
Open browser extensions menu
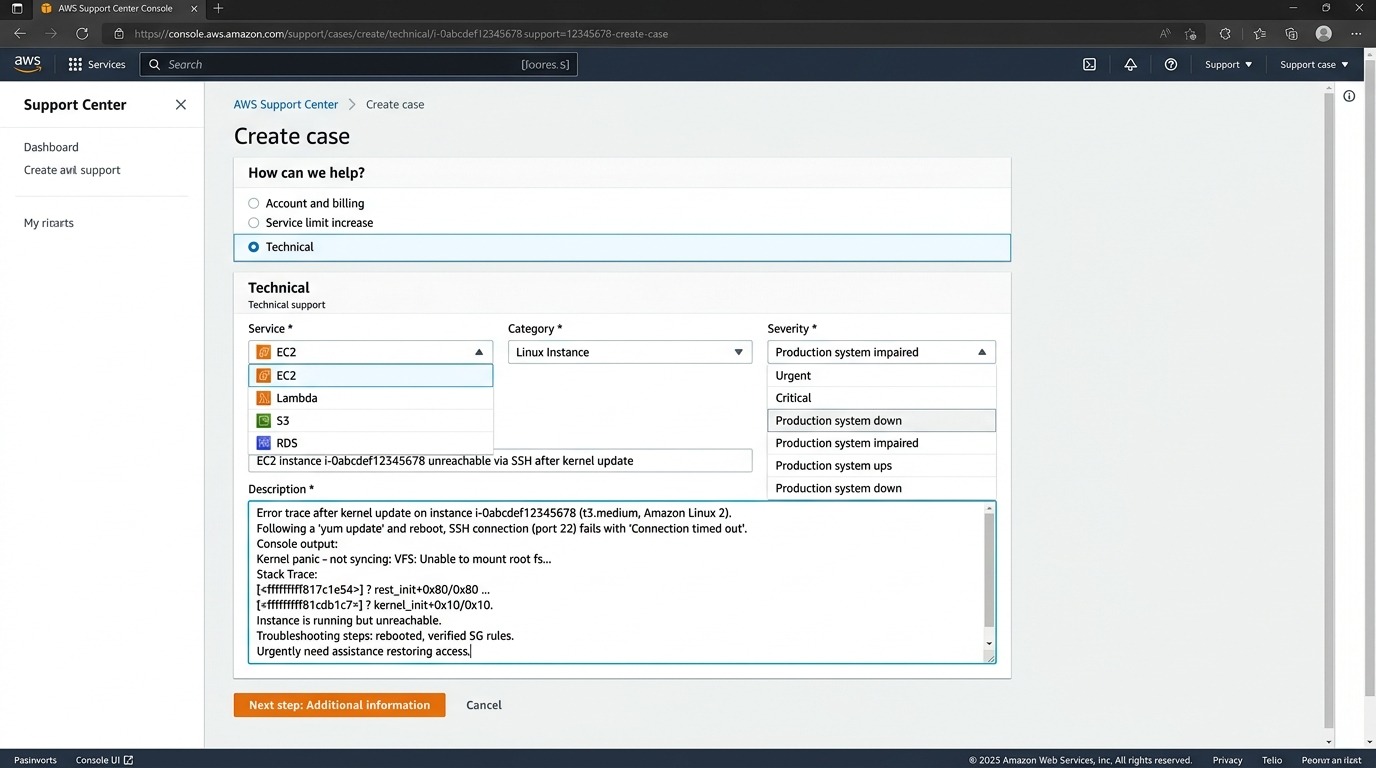point(1225,33)
